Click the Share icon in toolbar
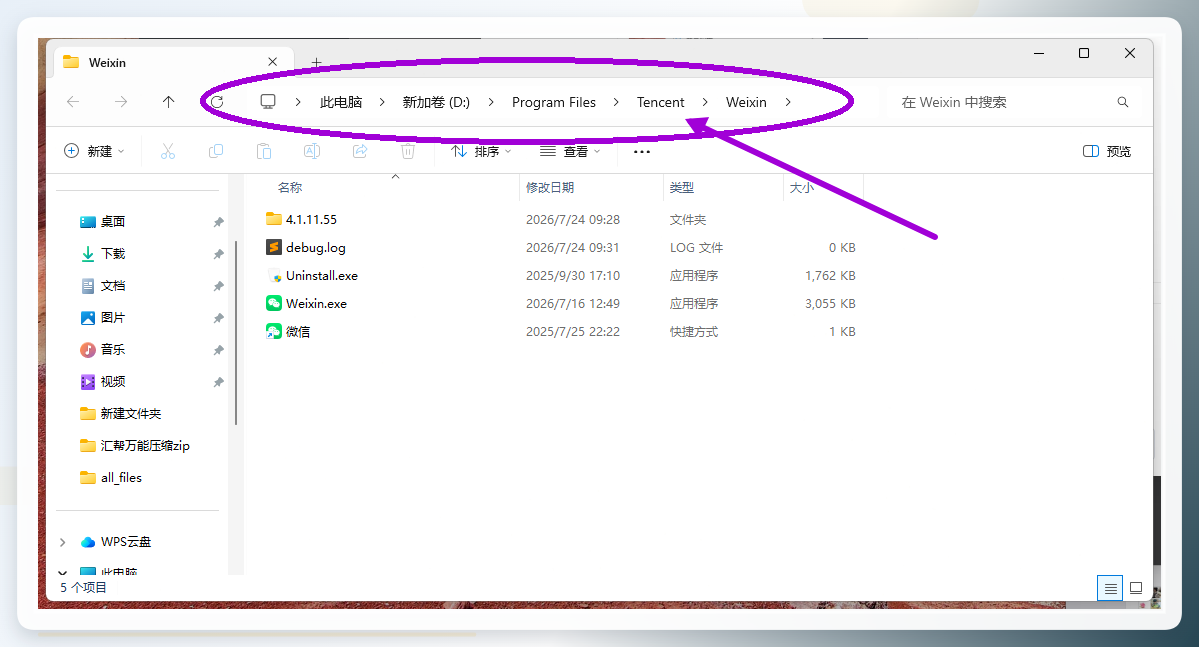 (360, 151)
